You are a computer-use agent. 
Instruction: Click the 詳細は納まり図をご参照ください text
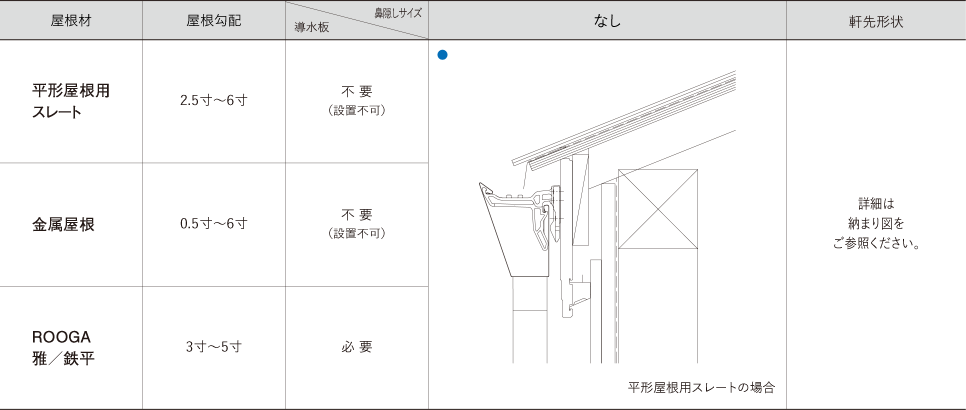tap(875, 223)
